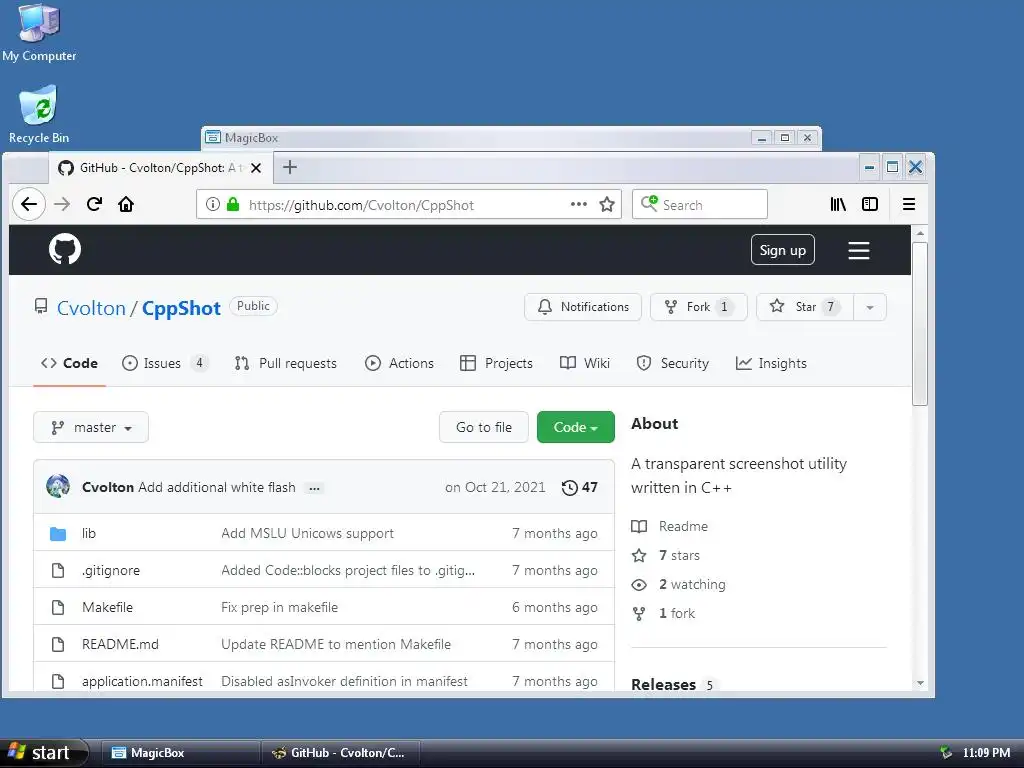Open the 'Fix prep in makefile' commit
Screen dimensions: 1024x768
[280, 607]
